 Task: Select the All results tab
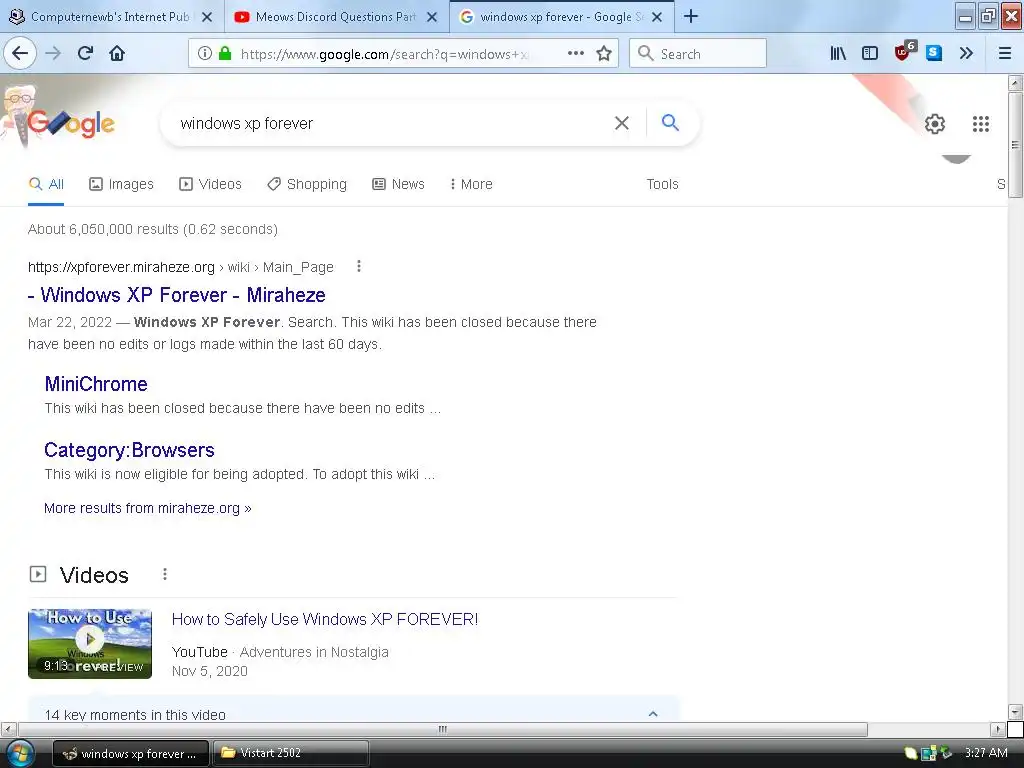point(46,184)
